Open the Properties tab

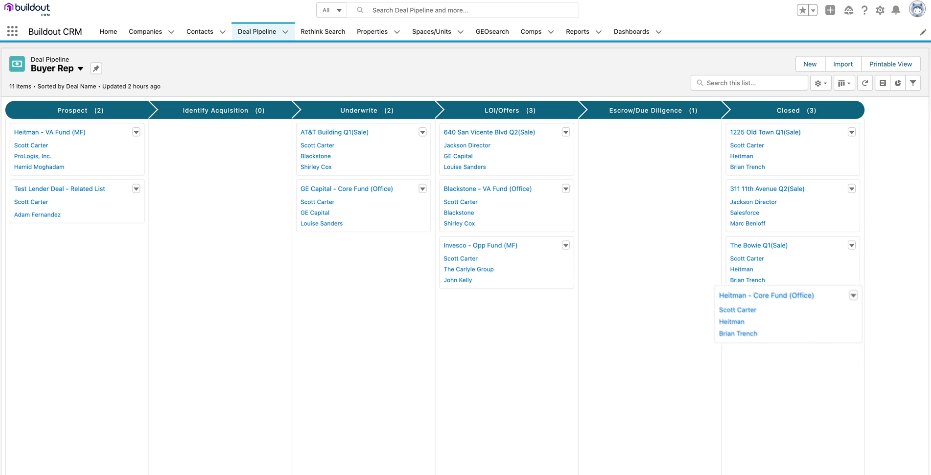click(x=372, y=32)
